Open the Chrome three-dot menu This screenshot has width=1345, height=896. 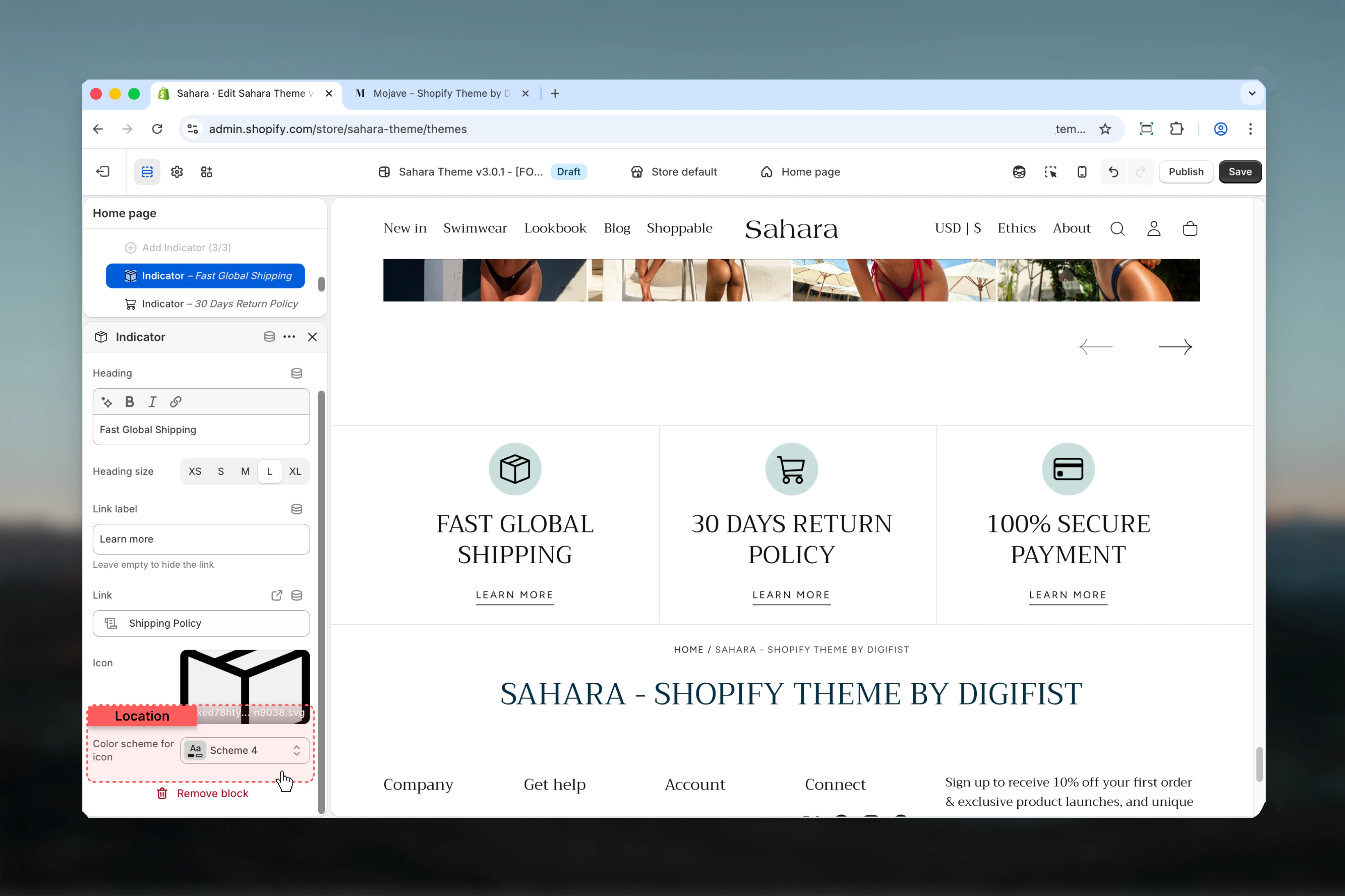point(1251,129)
